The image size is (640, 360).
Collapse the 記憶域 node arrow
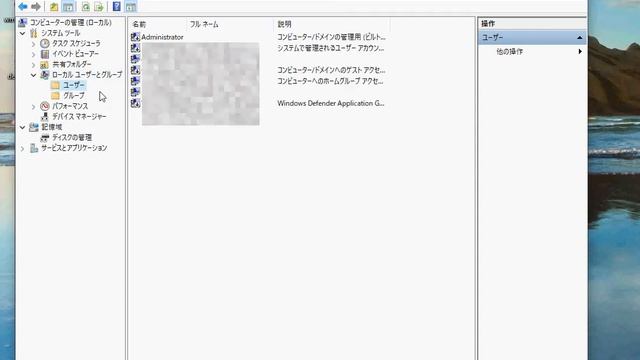pyautogui.click(x=22, y=127)
